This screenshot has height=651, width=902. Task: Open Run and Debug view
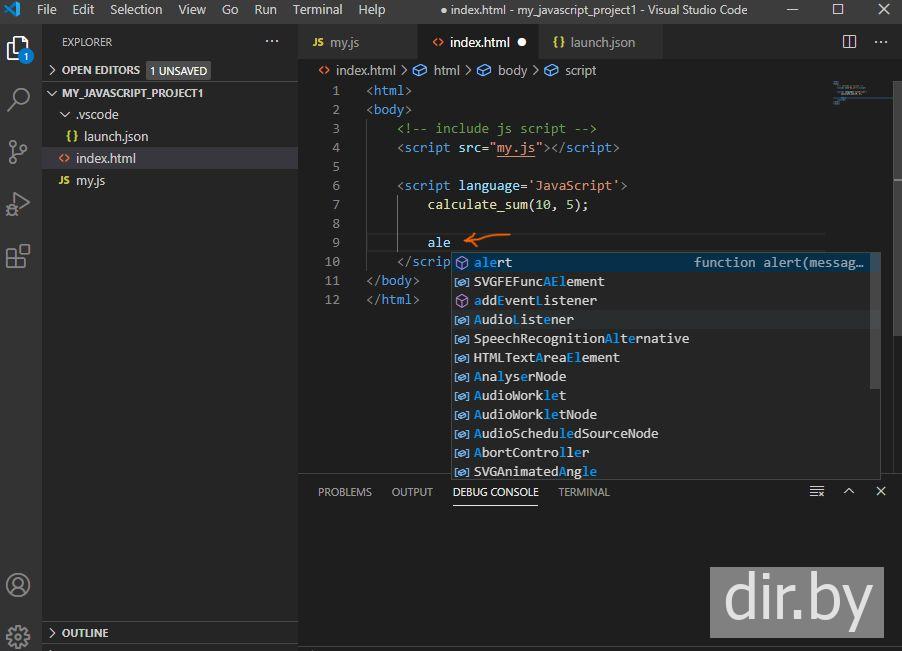[x=18, y=204]
